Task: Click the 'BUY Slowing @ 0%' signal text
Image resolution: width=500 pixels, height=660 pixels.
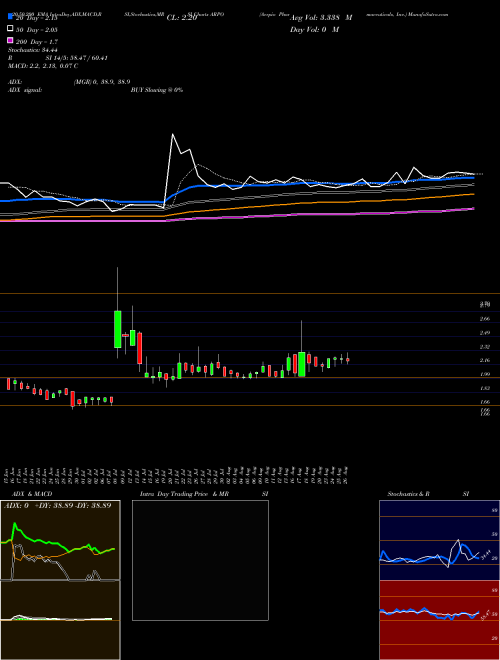Action: tap(157, 90)
